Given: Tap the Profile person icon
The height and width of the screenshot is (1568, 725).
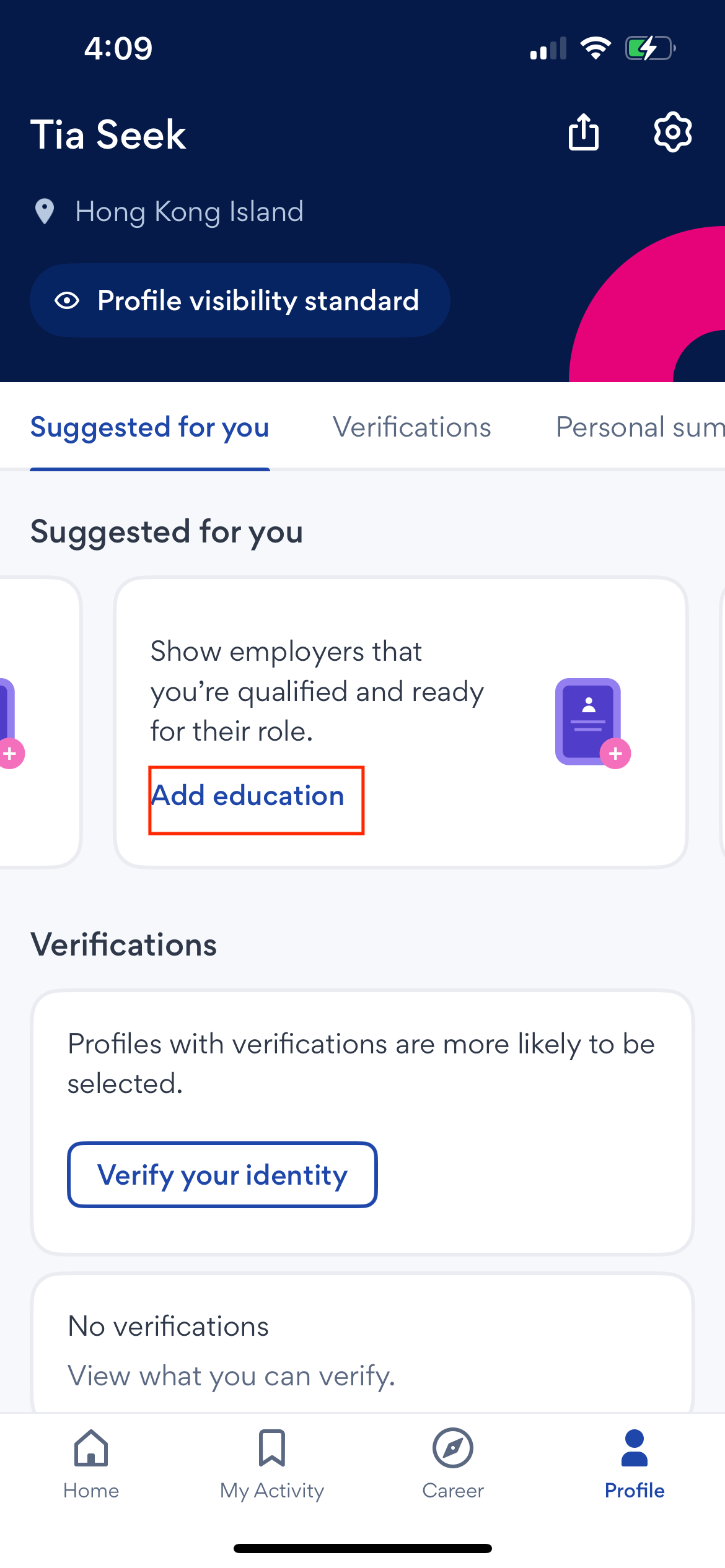Looking at the screenshot, I should pyautogui.click(x=634, y=1448).
